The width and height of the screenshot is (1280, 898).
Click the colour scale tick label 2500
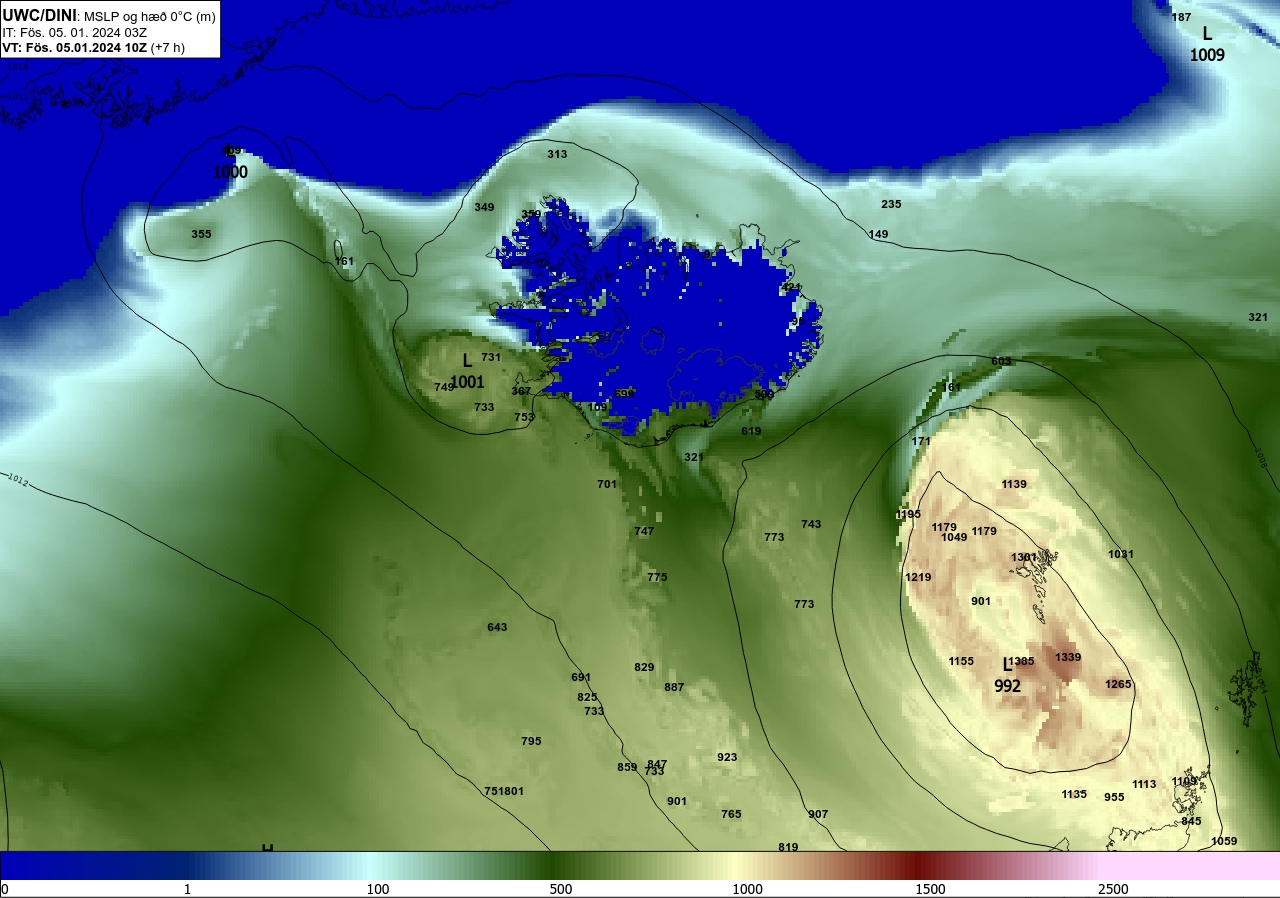(1113, 889)
